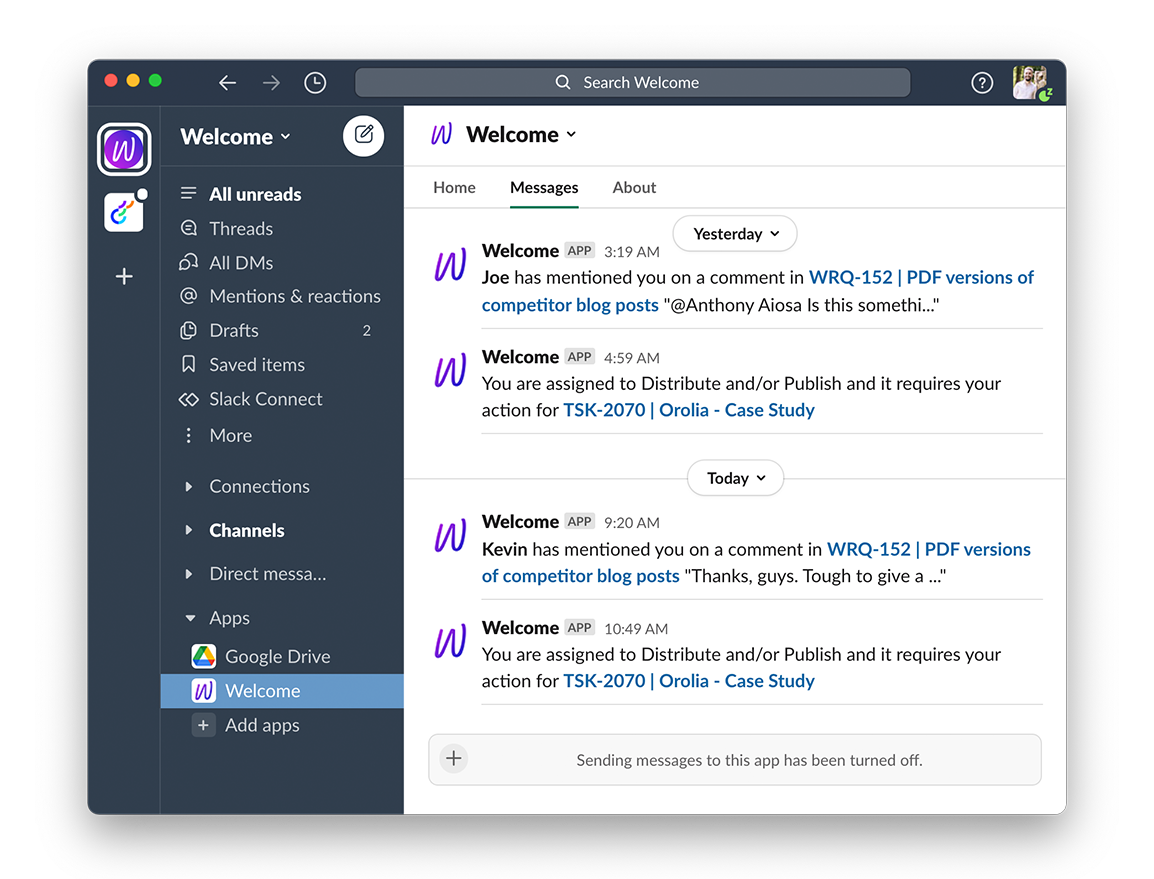Open the history clock icon

tap(315, 82)
